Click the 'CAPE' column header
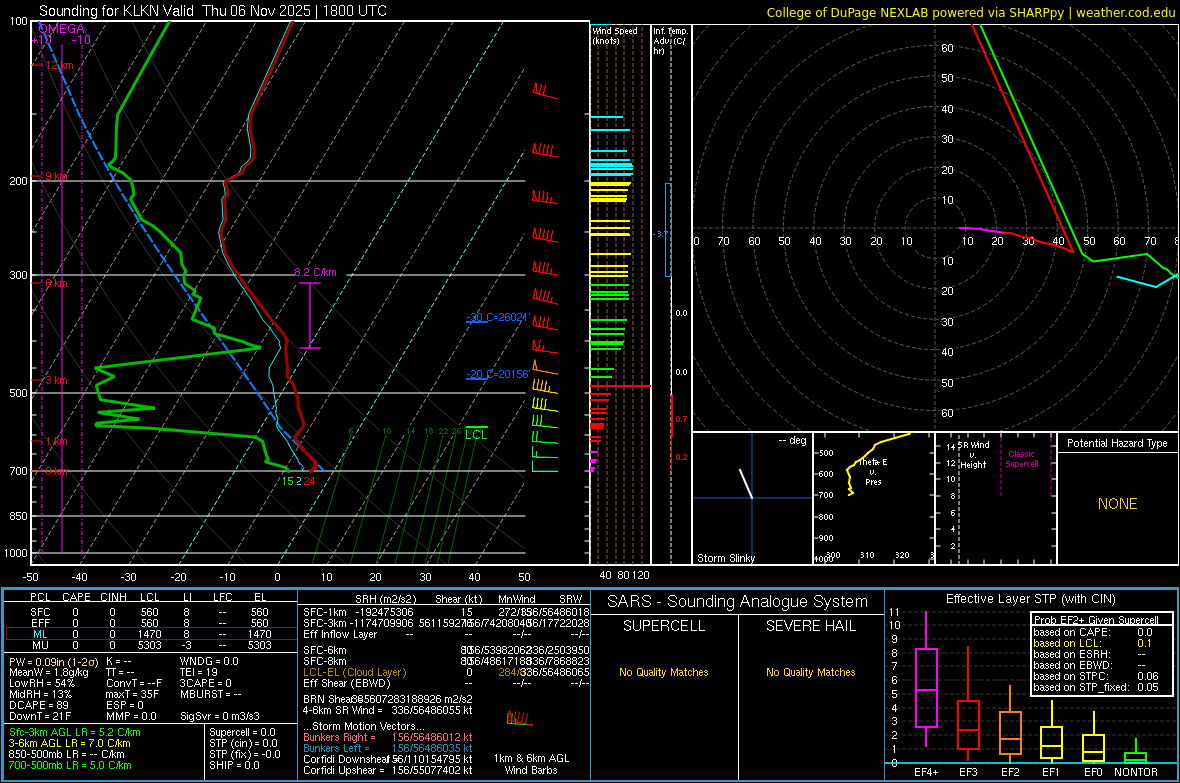 tap(76, 597)
